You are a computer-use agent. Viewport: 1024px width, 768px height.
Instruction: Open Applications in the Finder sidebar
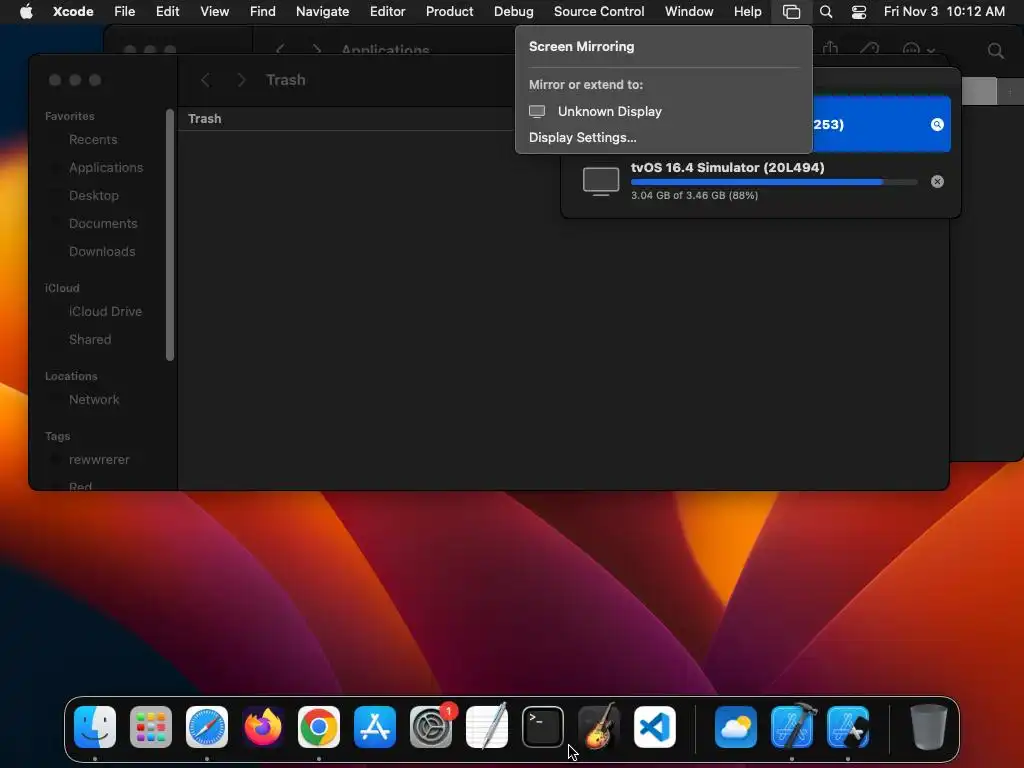106,168
